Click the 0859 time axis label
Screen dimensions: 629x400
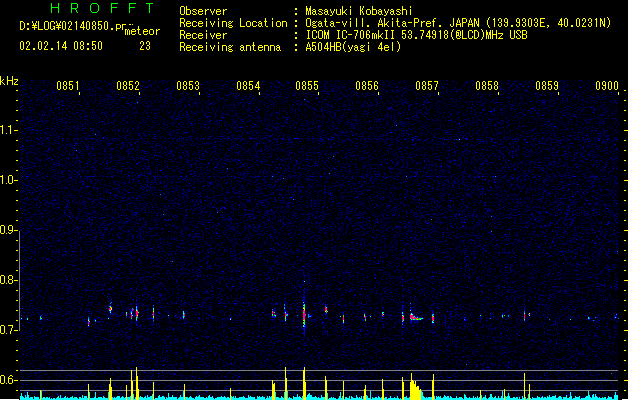coord(547,86)
